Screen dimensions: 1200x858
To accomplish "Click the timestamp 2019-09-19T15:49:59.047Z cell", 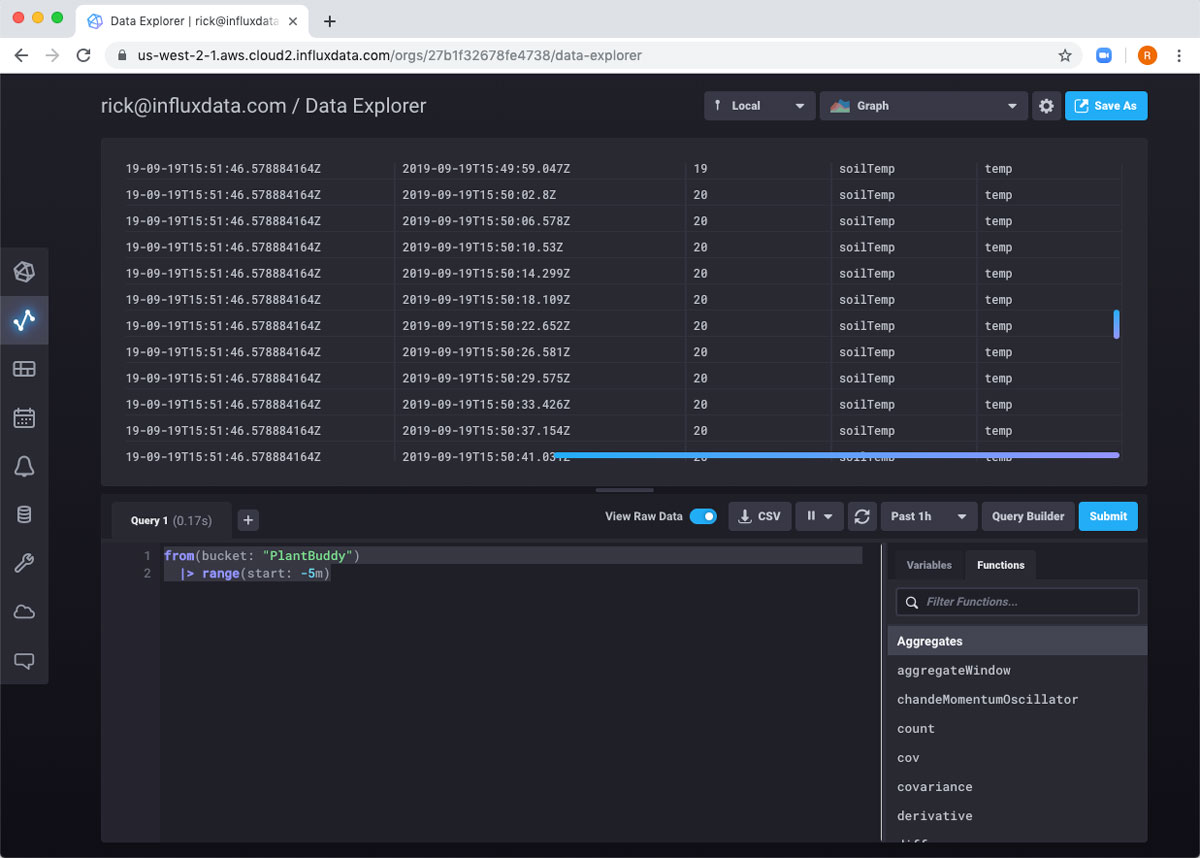I will tap(486, 169).
